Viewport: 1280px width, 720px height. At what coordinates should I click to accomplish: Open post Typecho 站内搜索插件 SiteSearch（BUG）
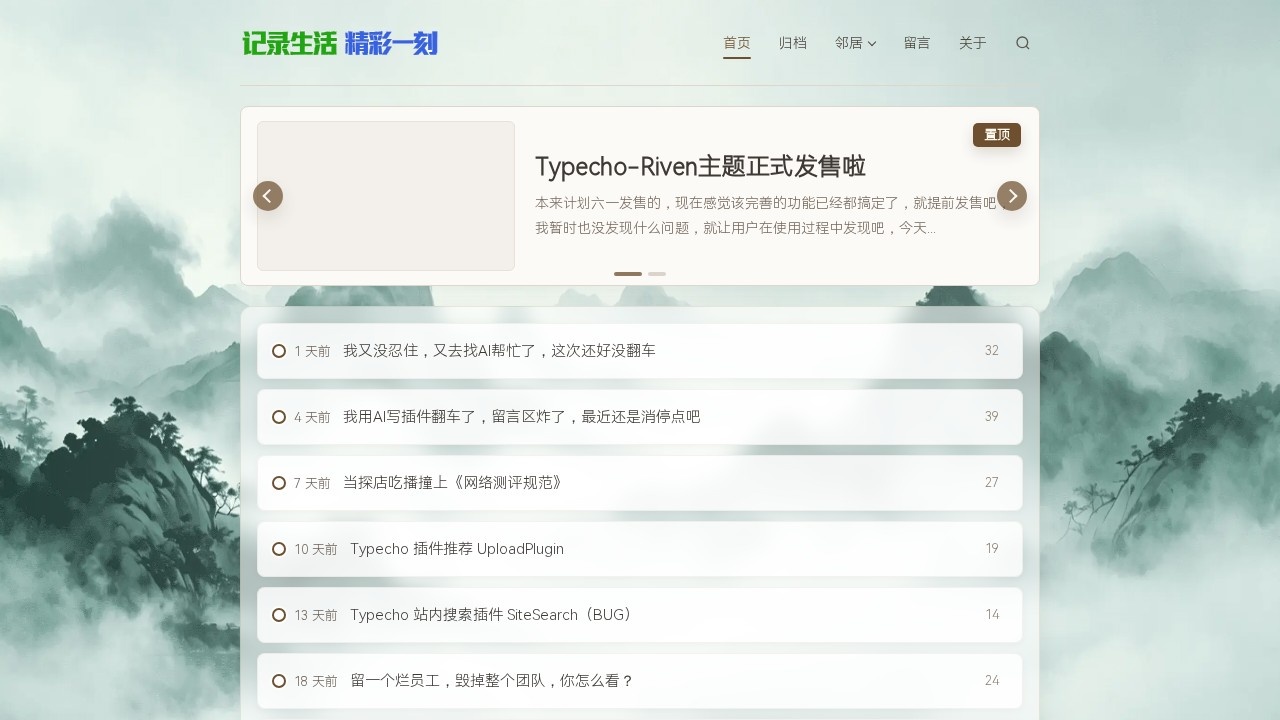493,615
